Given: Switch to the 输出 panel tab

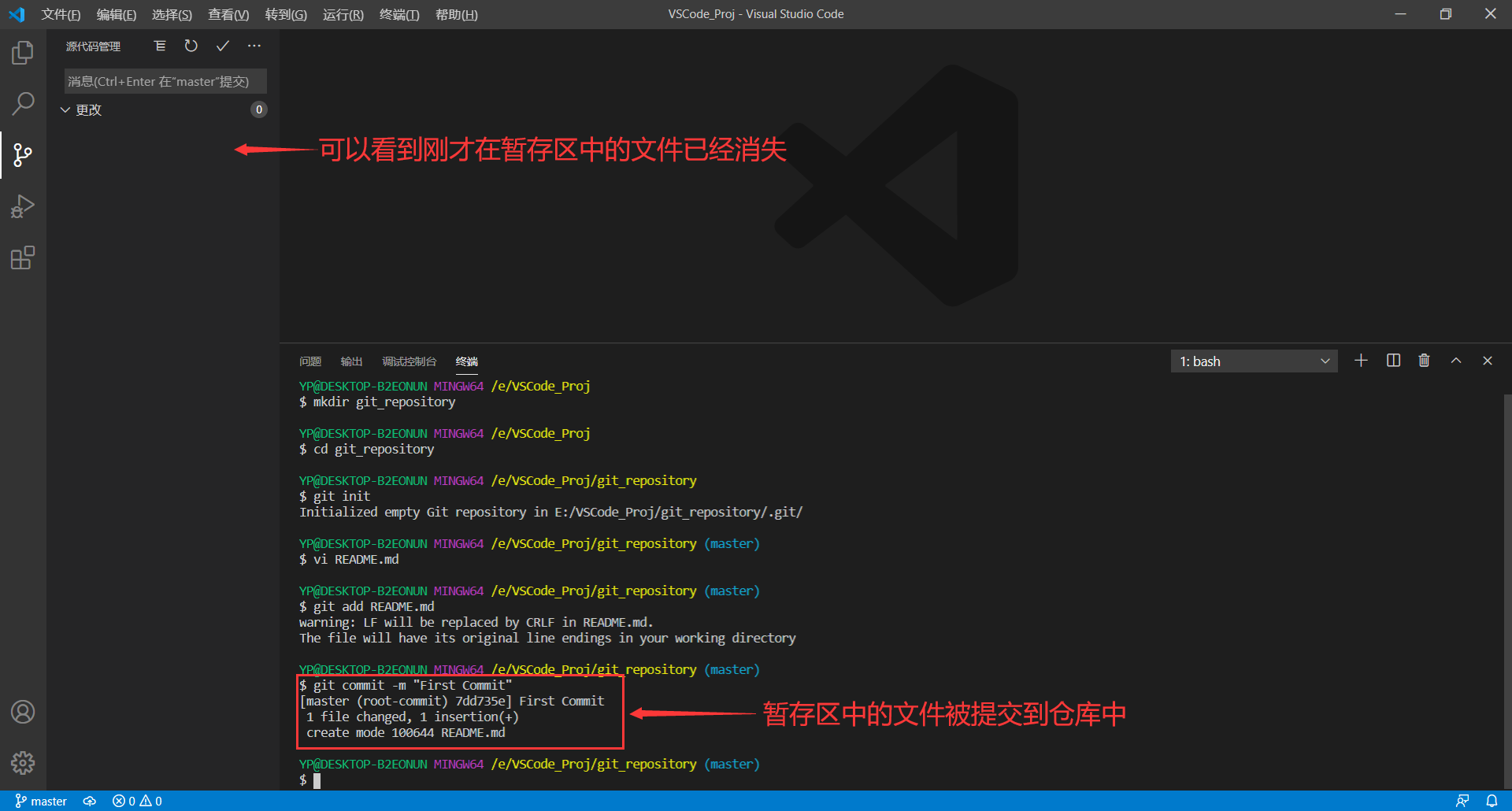Looking at the screenshot, I should click(x=351, y=361).
